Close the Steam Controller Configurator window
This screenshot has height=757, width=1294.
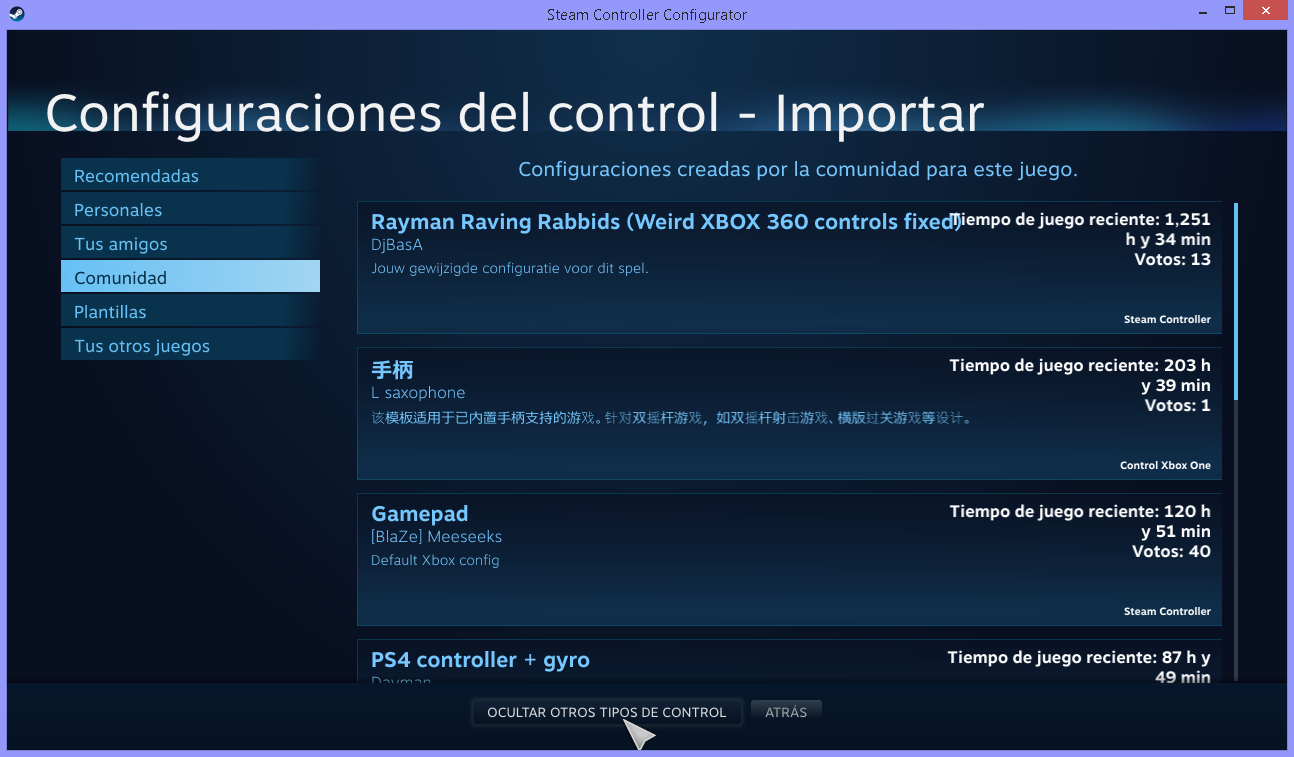(1265, 12)
